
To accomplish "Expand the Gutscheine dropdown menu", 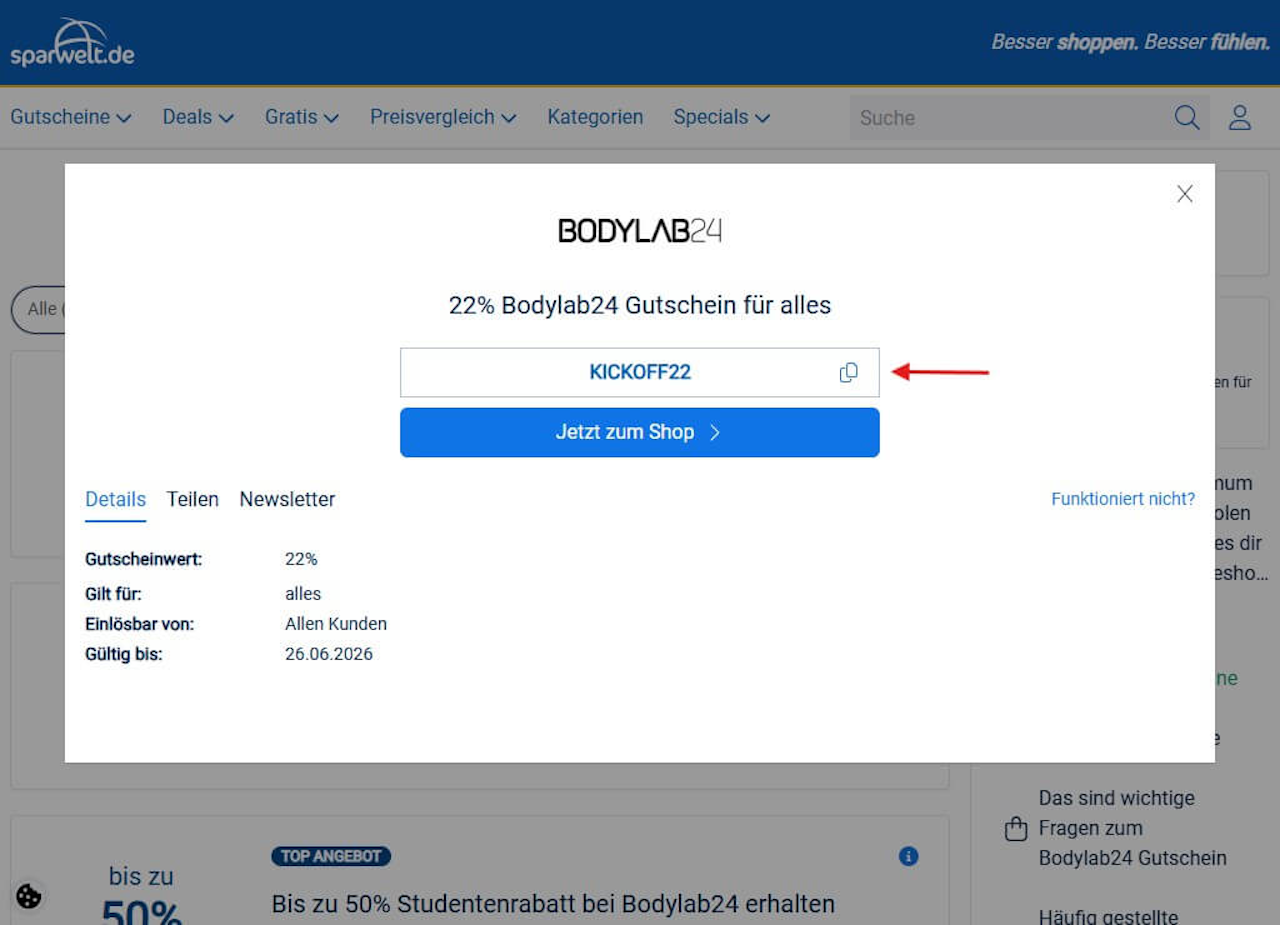I will (x=71, y=117).
